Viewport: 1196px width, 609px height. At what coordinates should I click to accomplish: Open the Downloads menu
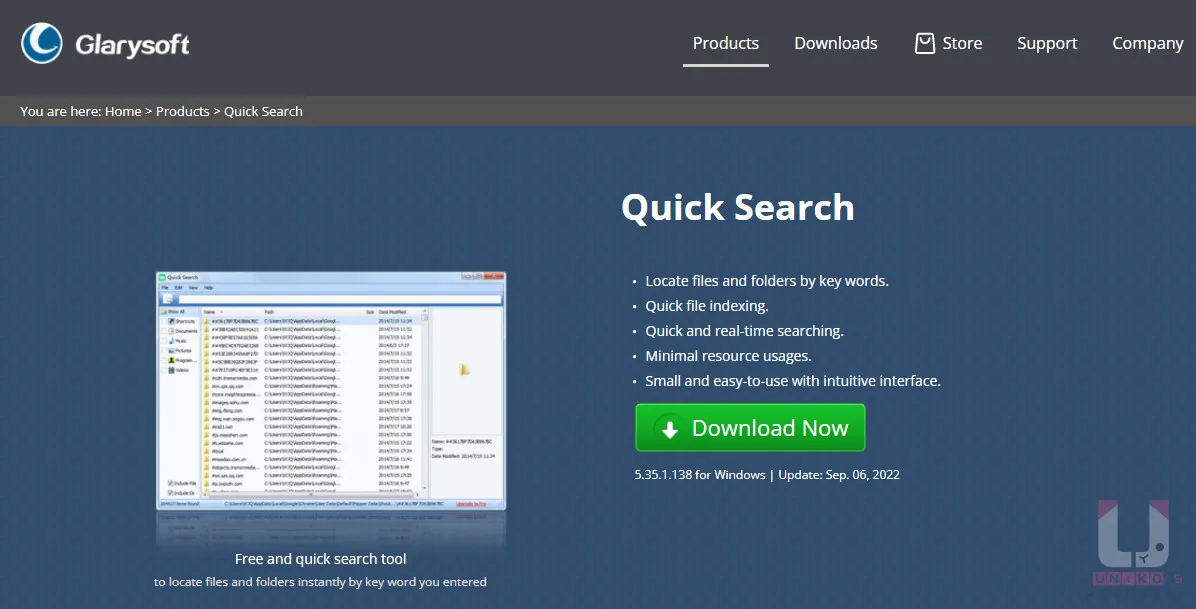[x=835, y=44]
